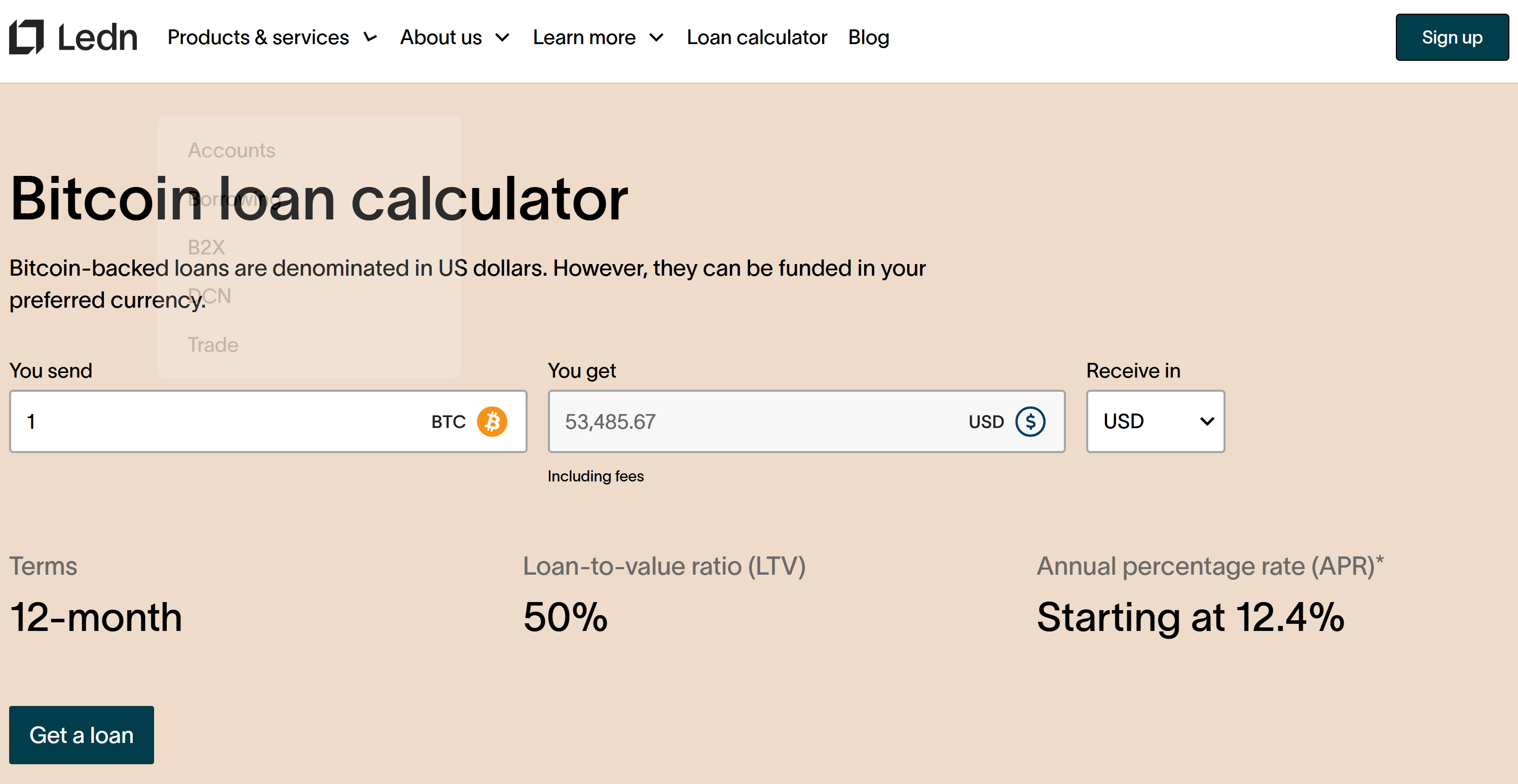The image size is (1518, 784).
Task: Open the Blog link
Action: tap(868, 38)
